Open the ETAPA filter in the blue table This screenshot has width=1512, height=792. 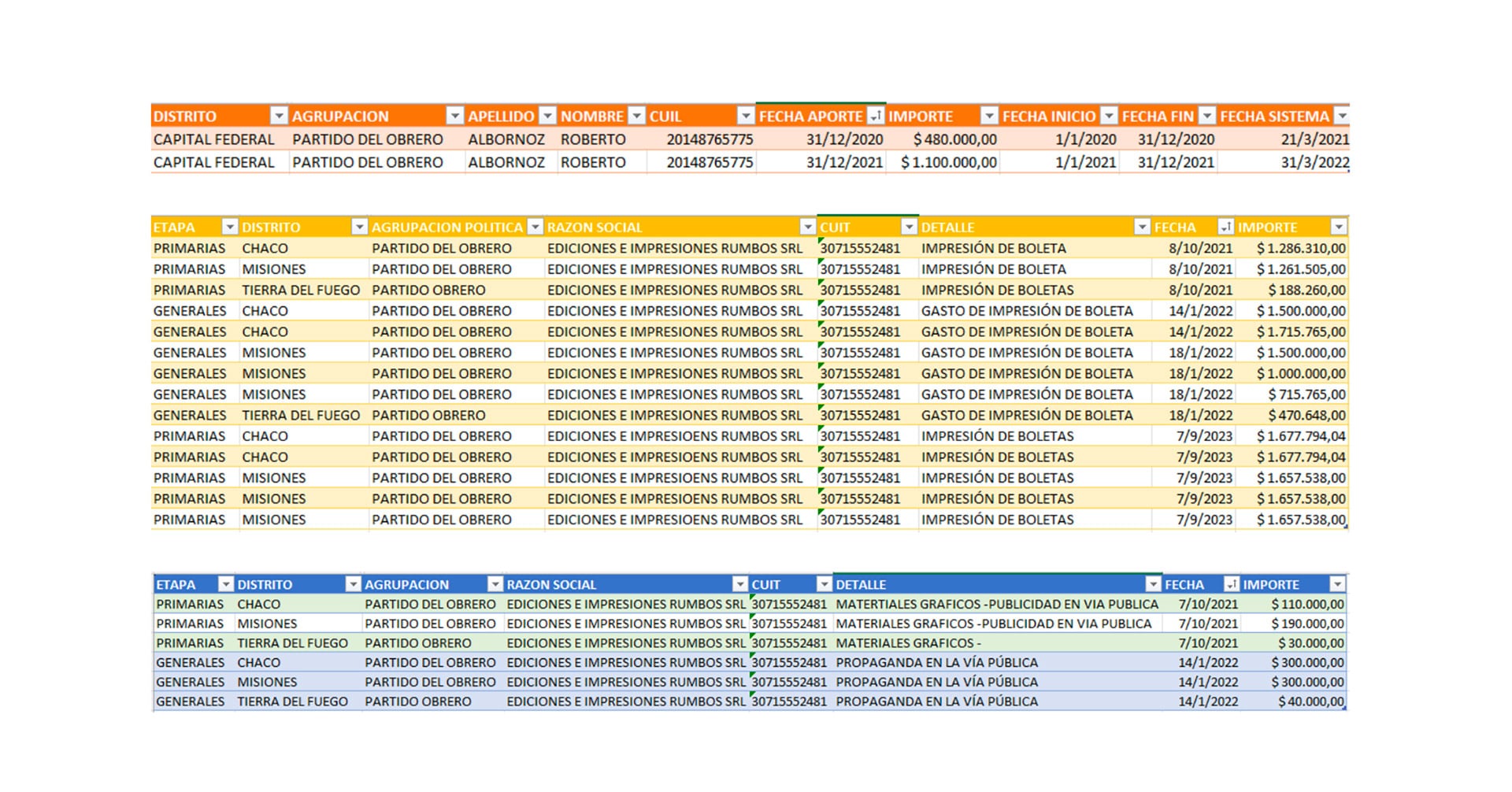click(x=226, y=584)
